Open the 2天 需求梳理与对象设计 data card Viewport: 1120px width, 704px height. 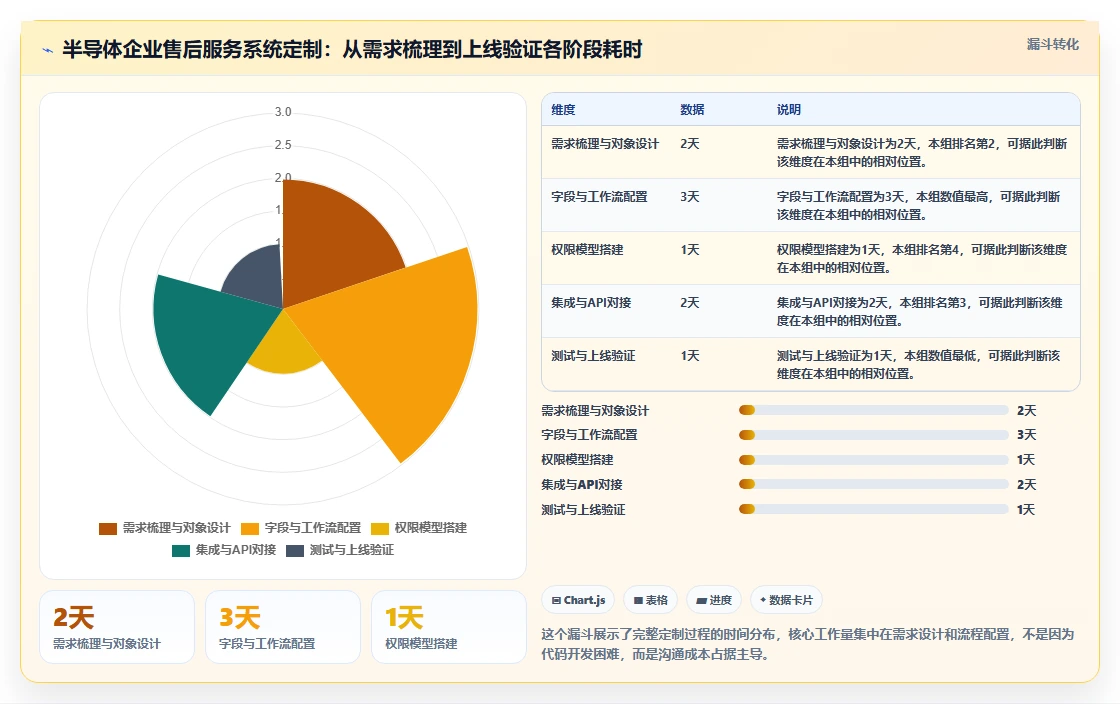pos(117,627)
